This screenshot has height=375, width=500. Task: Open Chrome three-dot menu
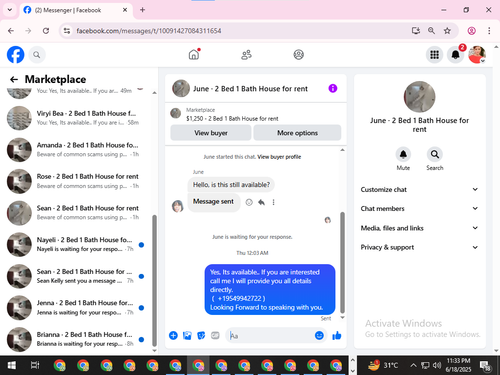click(x=489, y=31)
